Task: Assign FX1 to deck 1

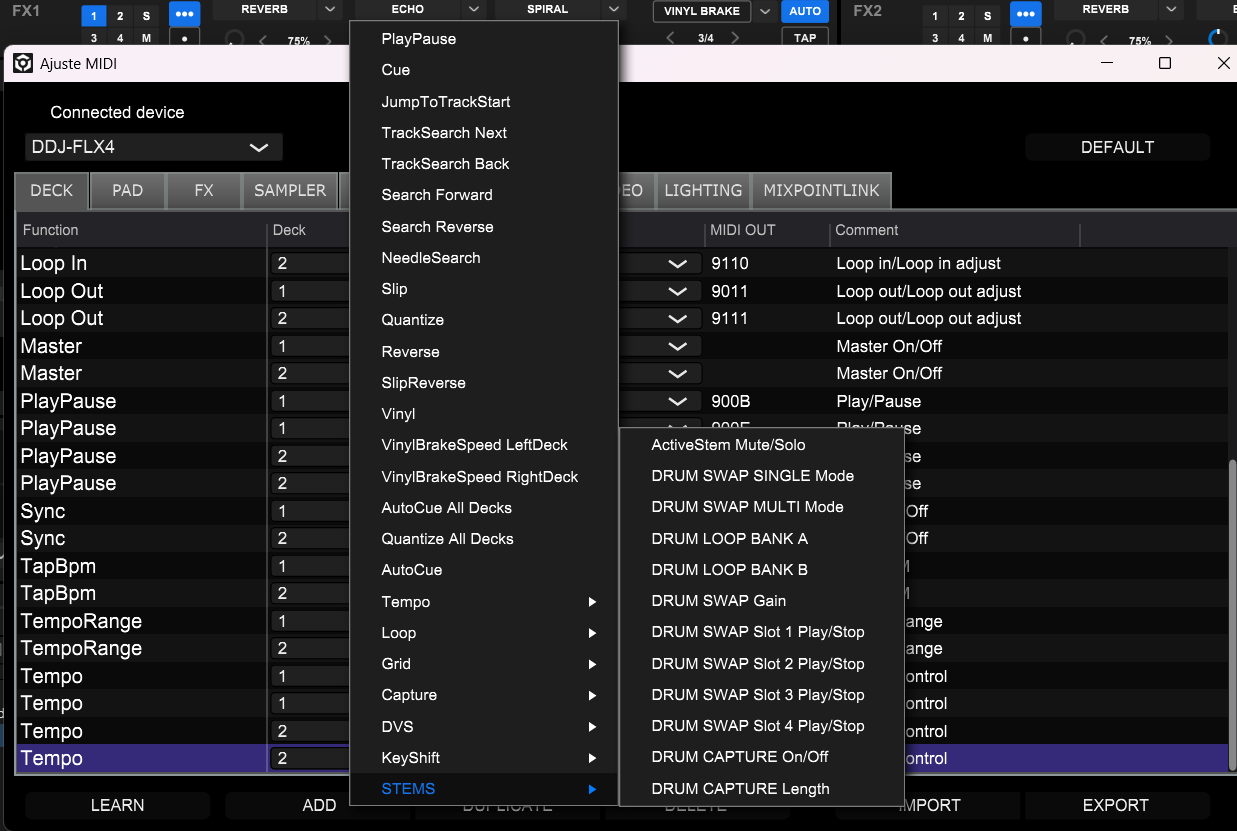Action: coord(93,16)
